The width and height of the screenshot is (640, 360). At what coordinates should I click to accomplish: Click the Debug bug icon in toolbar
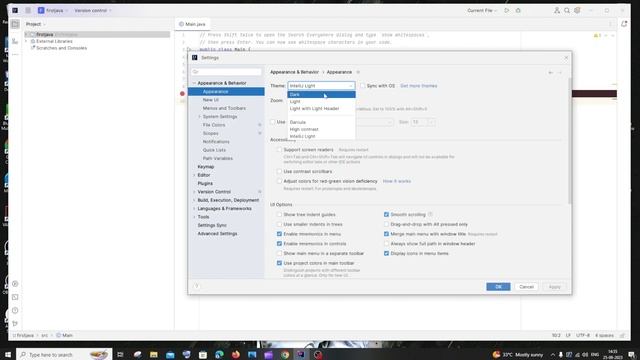(x=518, y=11)
